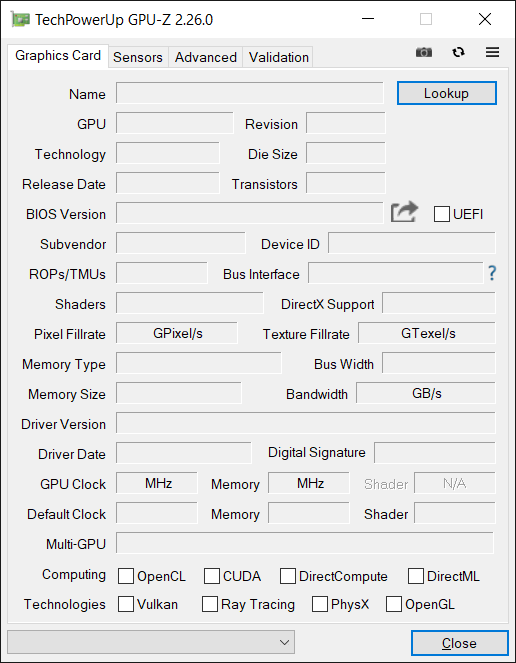Tick the OpenCL checkbox

tap(126, 576)
